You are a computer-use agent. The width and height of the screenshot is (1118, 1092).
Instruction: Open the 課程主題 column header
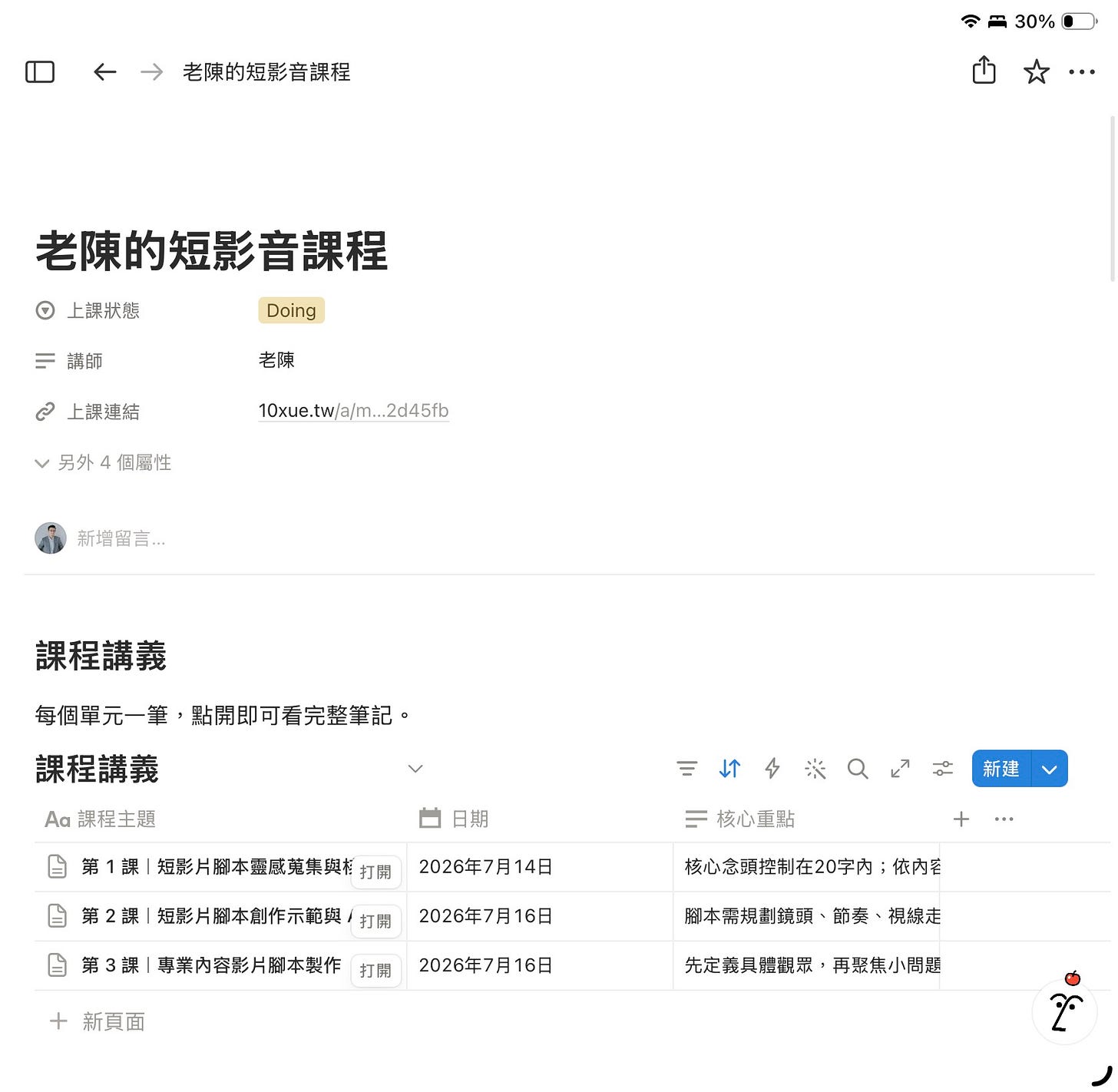[101, 819]
